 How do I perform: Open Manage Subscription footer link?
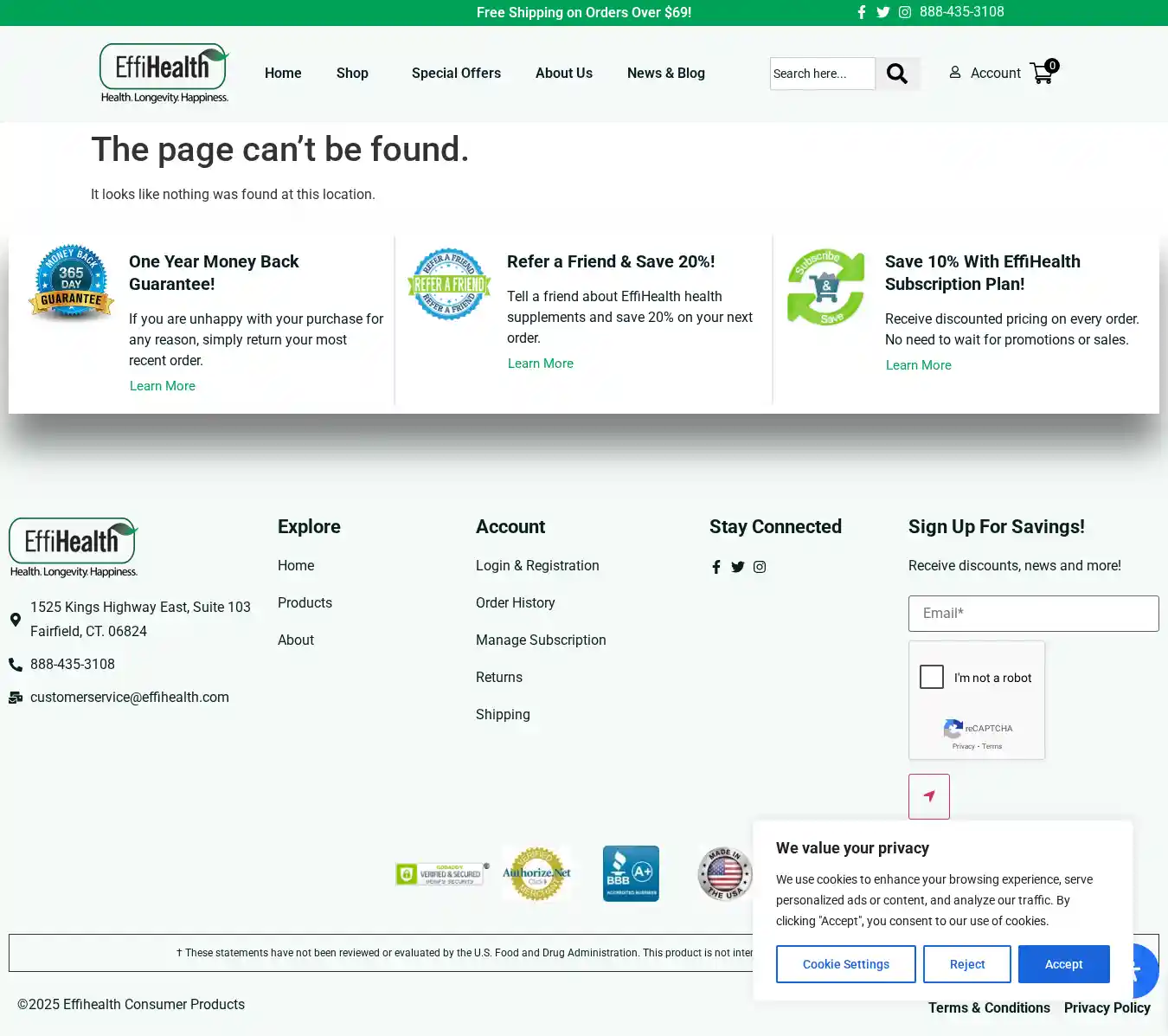coord(541,640)
